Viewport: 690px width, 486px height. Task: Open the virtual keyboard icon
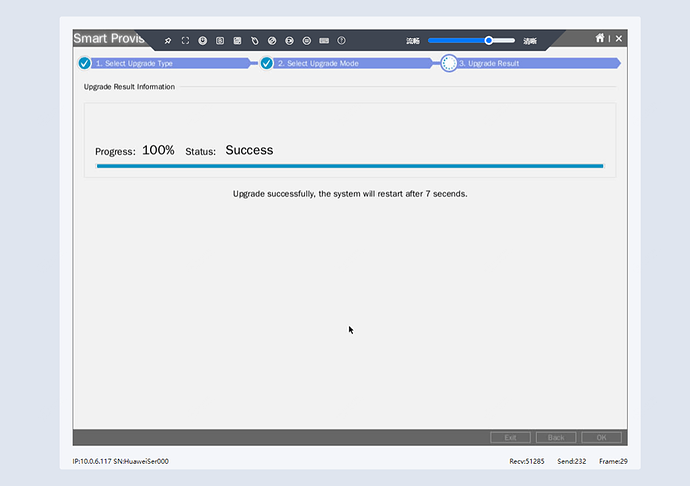coord(324,41)
